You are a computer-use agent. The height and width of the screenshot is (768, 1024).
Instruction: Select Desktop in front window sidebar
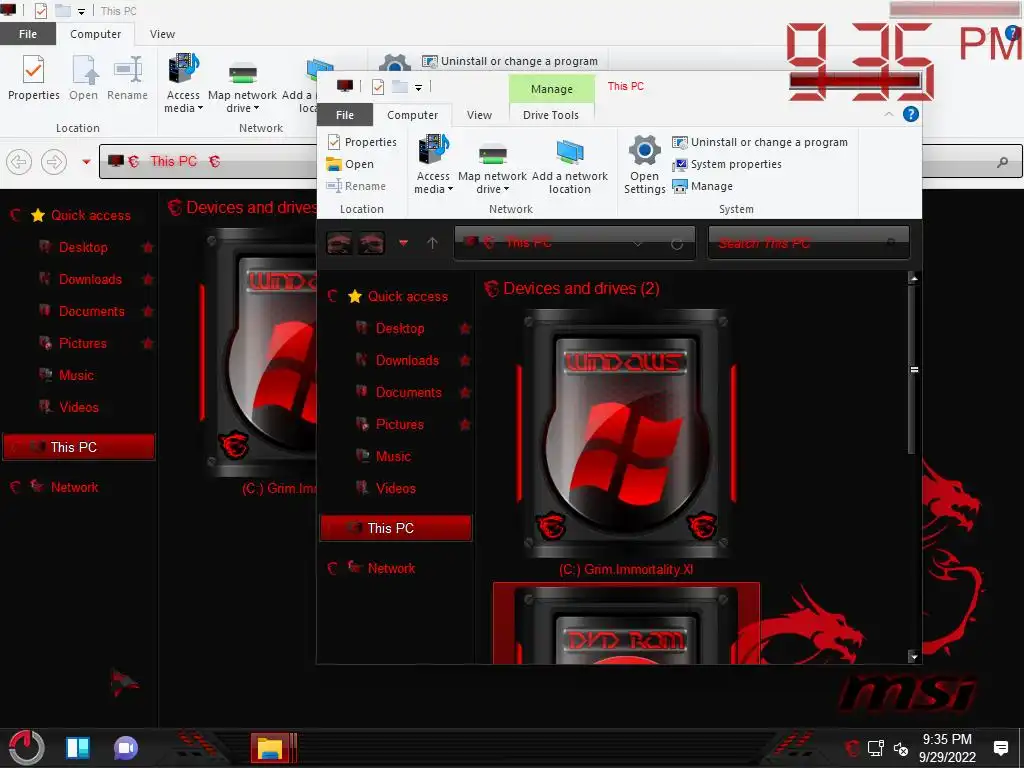coord(400,328)
